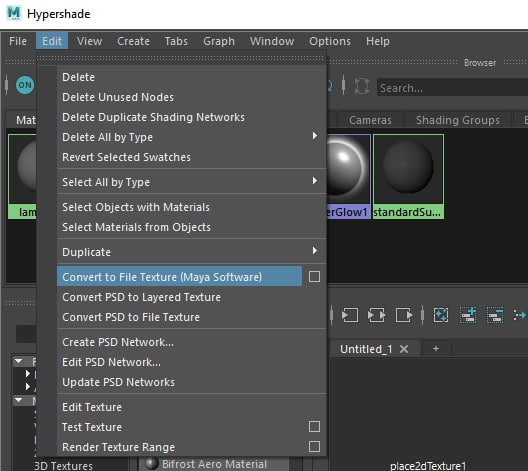
Task: Expand the Duplicate submenu
Action: (192, 252)
